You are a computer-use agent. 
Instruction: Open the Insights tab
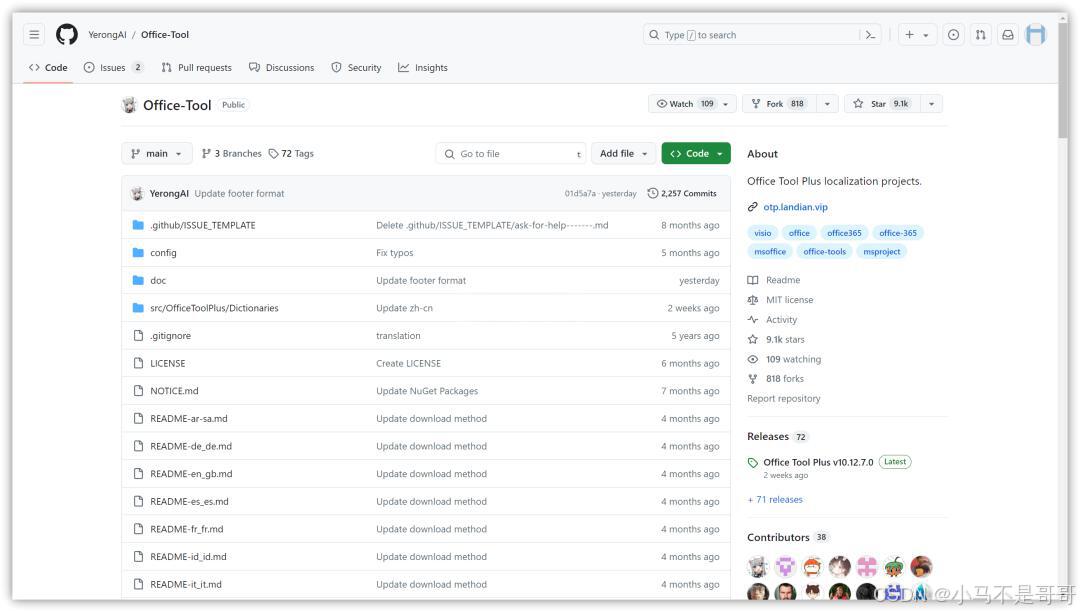click(423, 67)
